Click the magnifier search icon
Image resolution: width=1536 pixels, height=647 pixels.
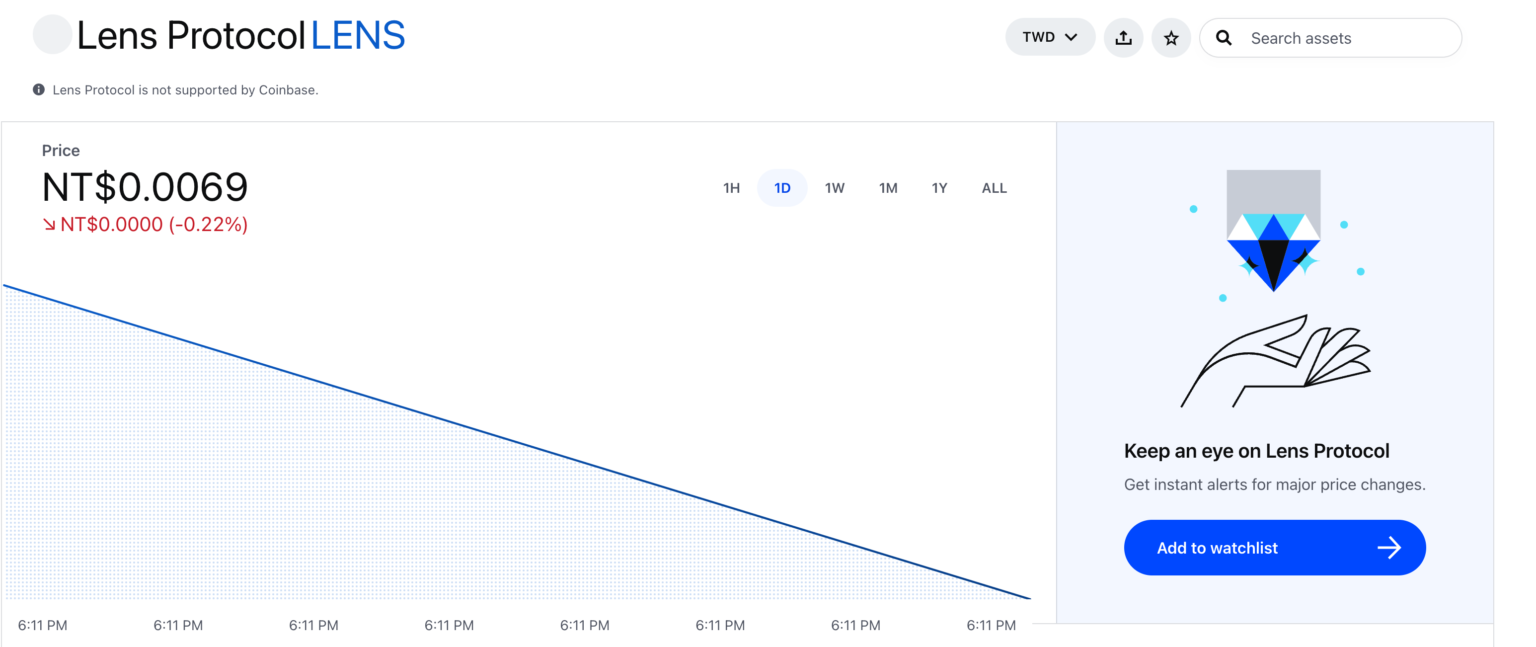click(1223, 38)
